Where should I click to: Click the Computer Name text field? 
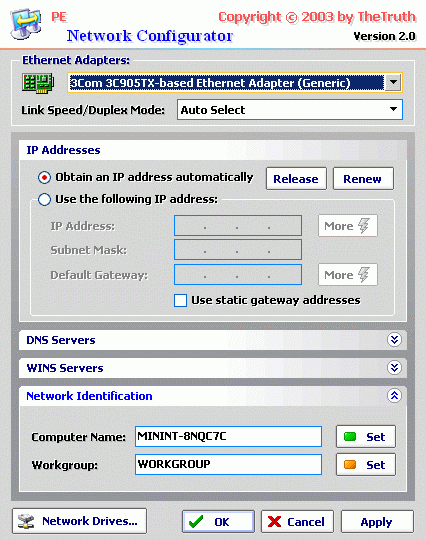228,437
